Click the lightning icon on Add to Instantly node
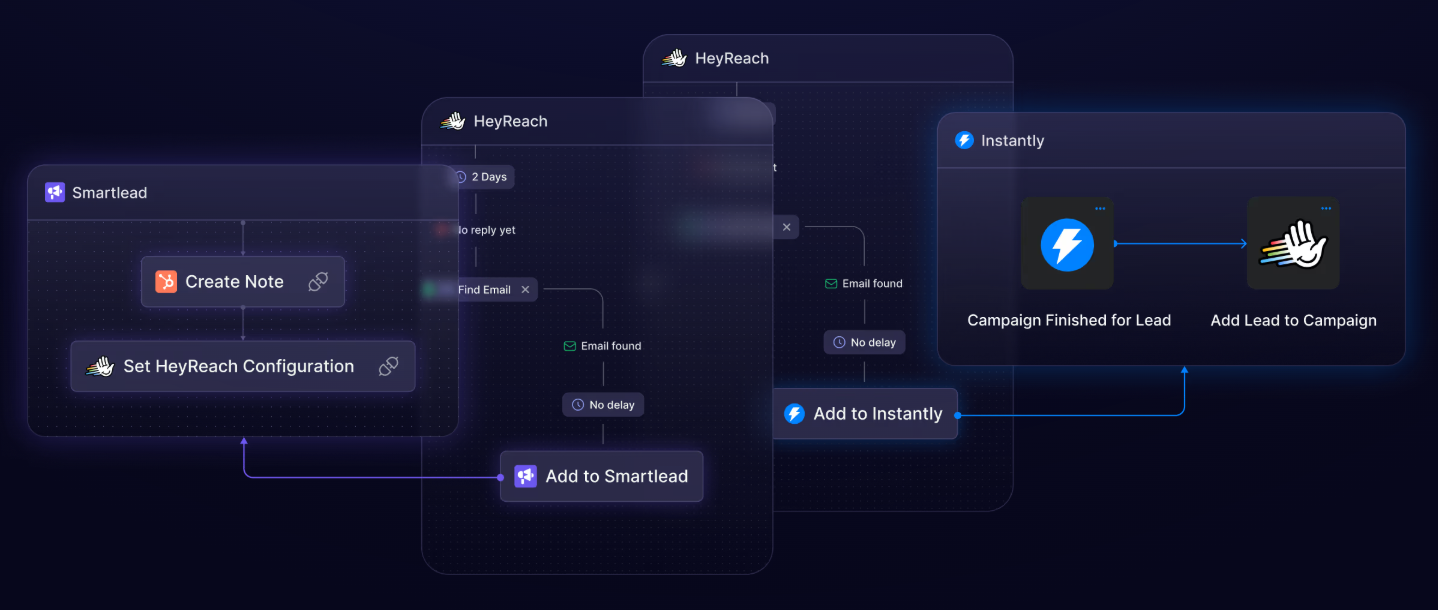 [x=794, y=414]
